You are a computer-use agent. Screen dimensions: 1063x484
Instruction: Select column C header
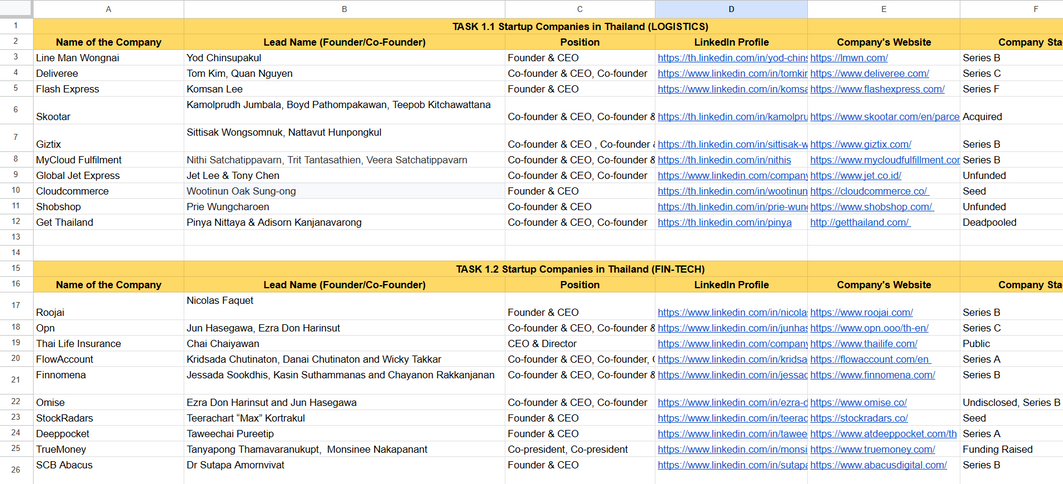click(580, 9)
